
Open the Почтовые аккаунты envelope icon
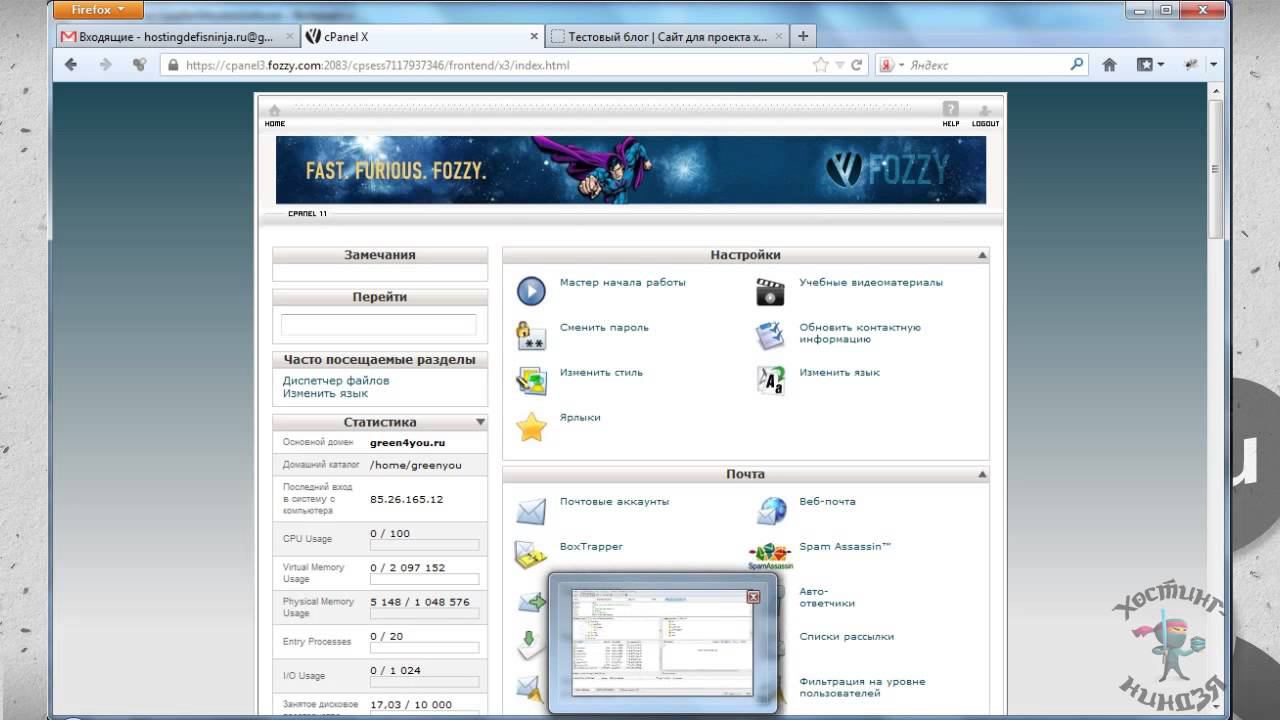point(531,511)
